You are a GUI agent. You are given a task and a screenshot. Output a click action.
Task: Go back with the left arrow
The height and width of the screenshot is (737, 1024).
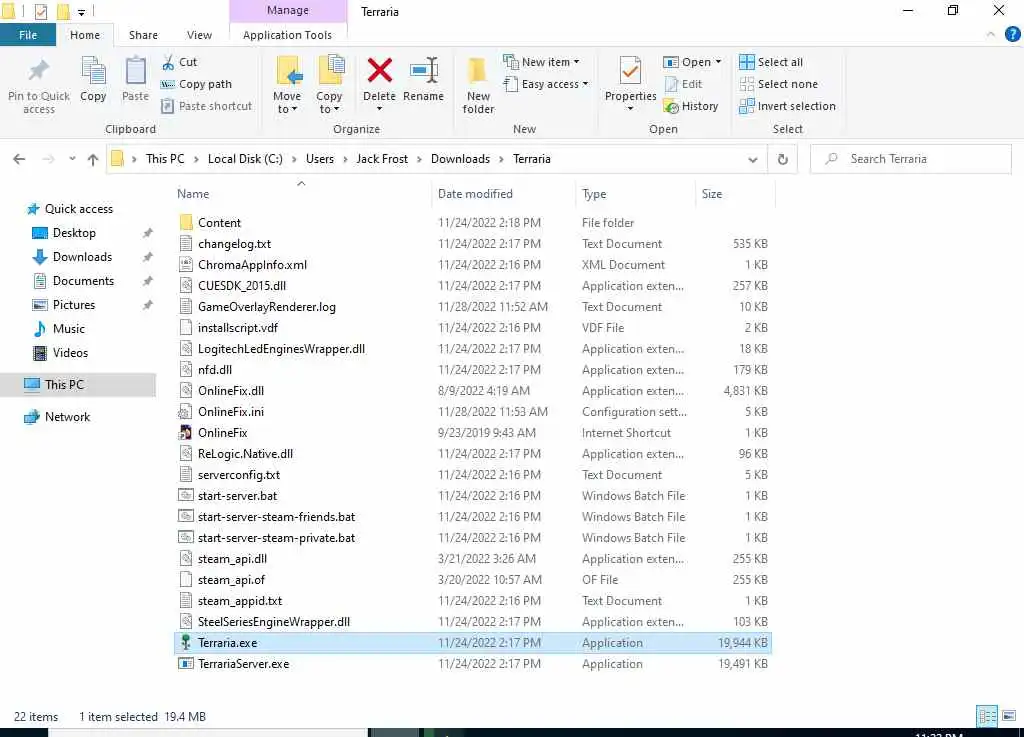click(20, 159)
